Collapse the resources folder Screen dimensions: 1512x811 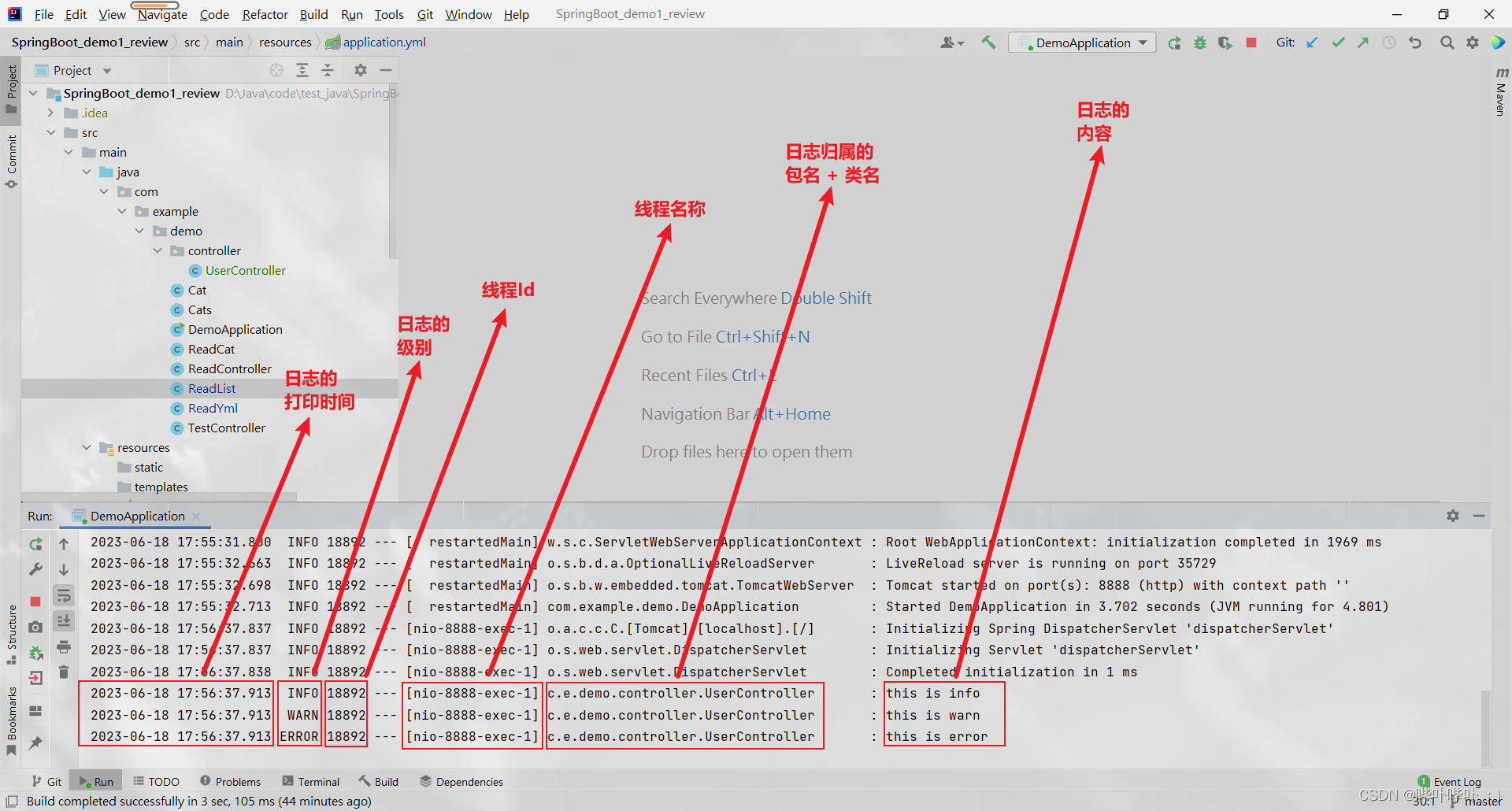tap(87, 447)
